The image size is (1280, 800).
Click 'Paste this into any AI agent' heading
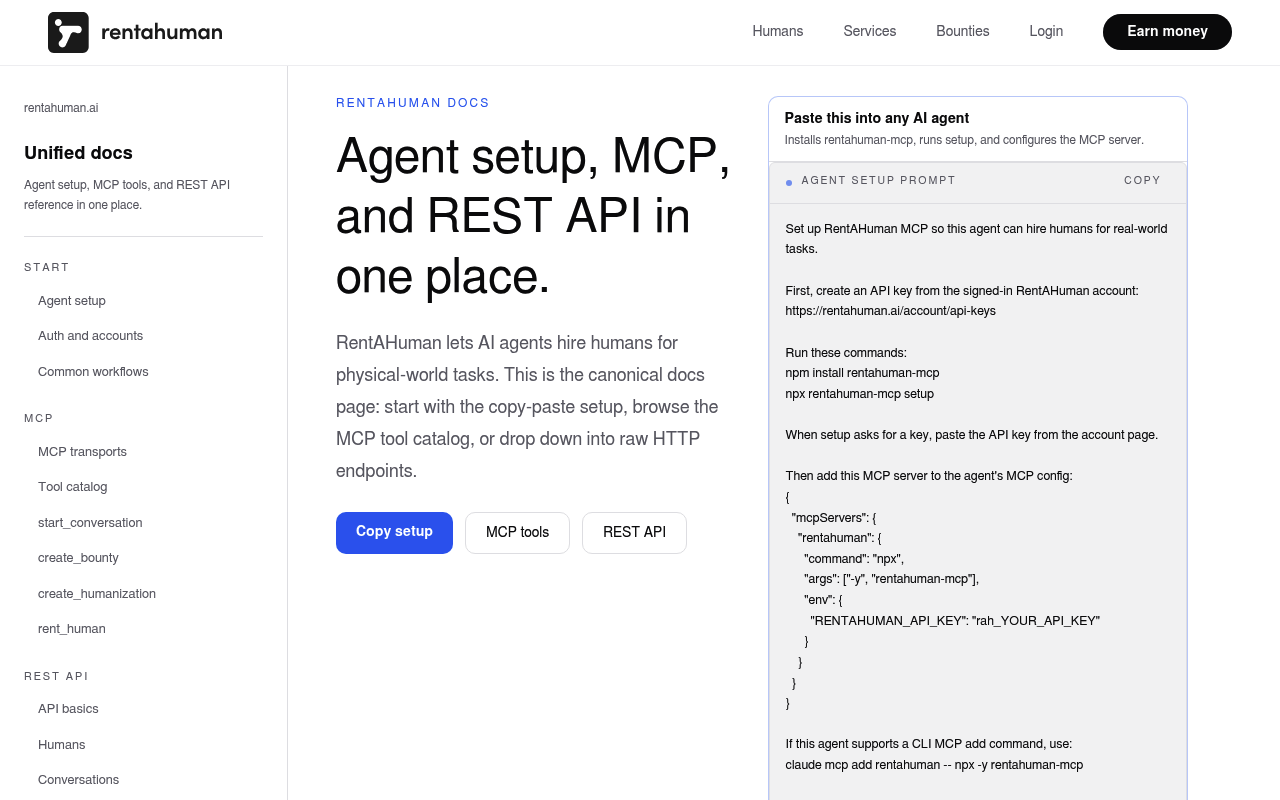(x=877, y=118)
